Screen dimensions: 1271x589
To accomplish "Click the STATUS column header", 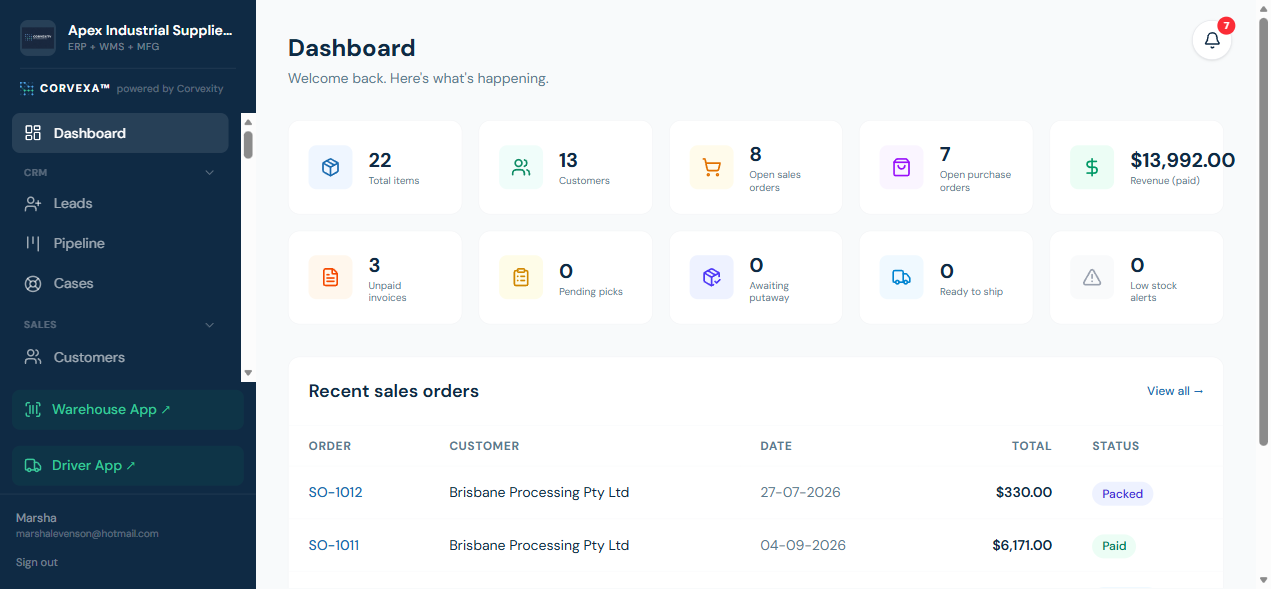I will click(1115, 446).
